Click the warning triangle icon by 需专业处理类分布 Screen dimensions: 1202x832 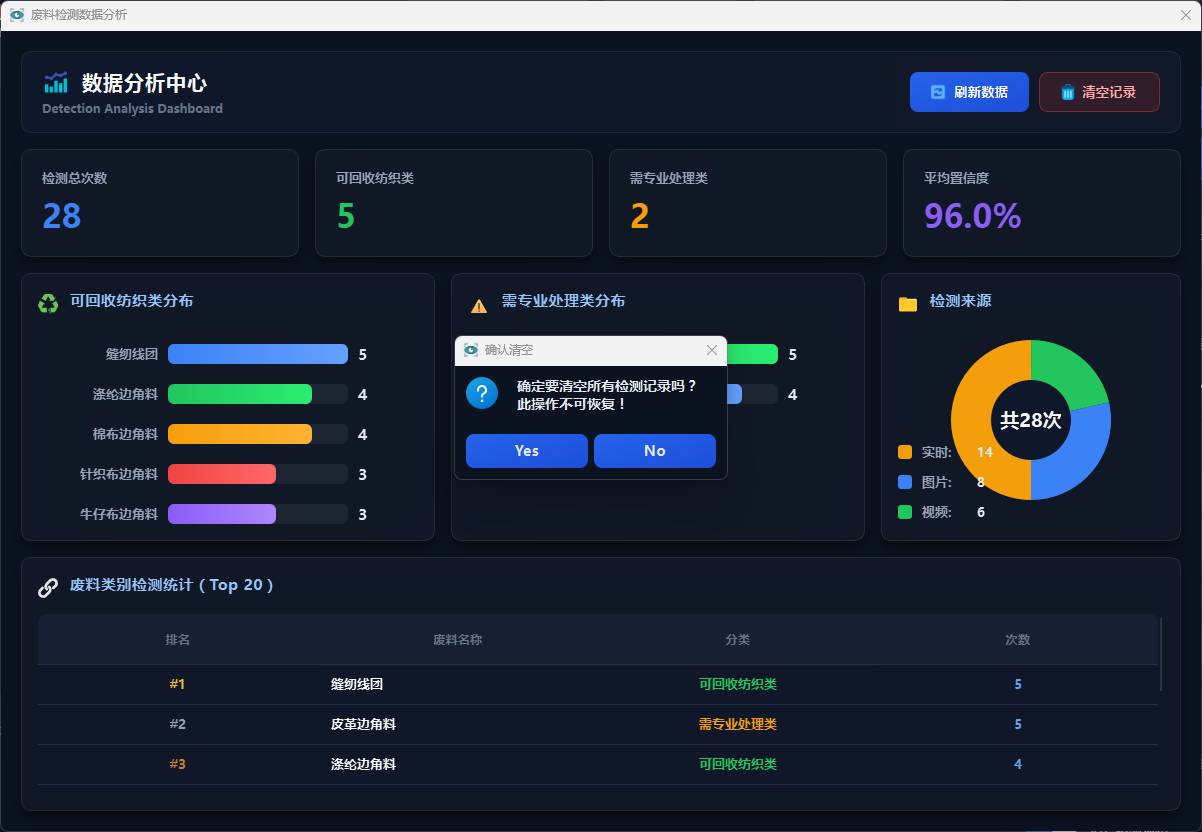tap(479, 306)
